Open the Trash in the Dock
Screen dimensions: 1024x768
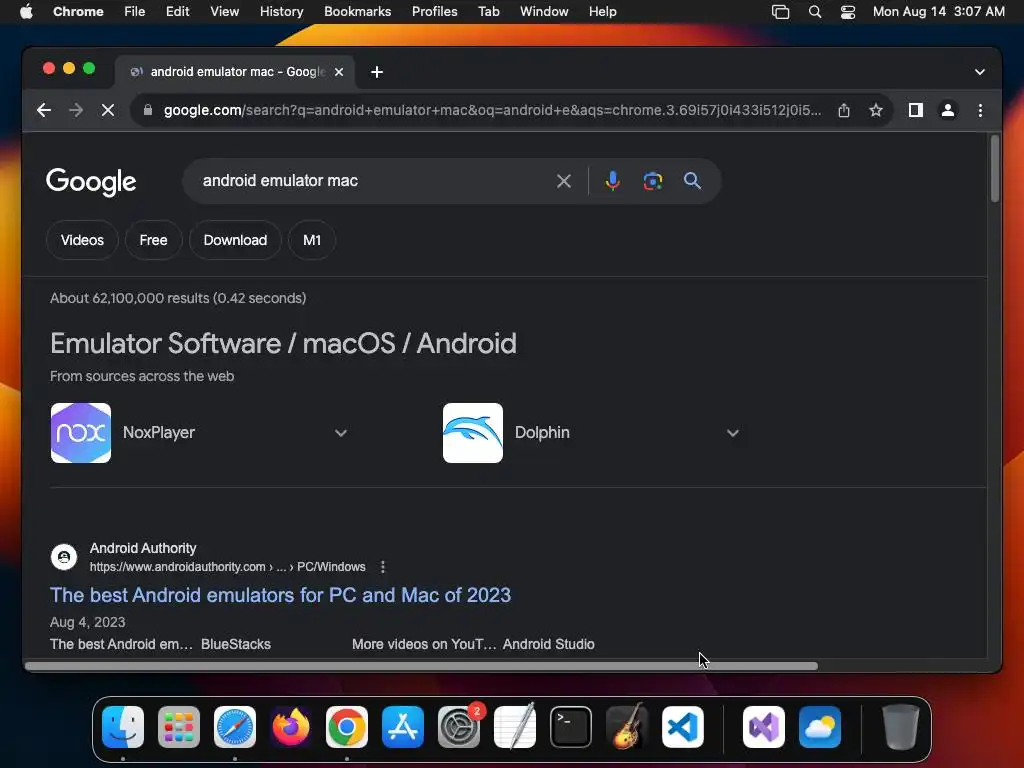tap(901, 727)
